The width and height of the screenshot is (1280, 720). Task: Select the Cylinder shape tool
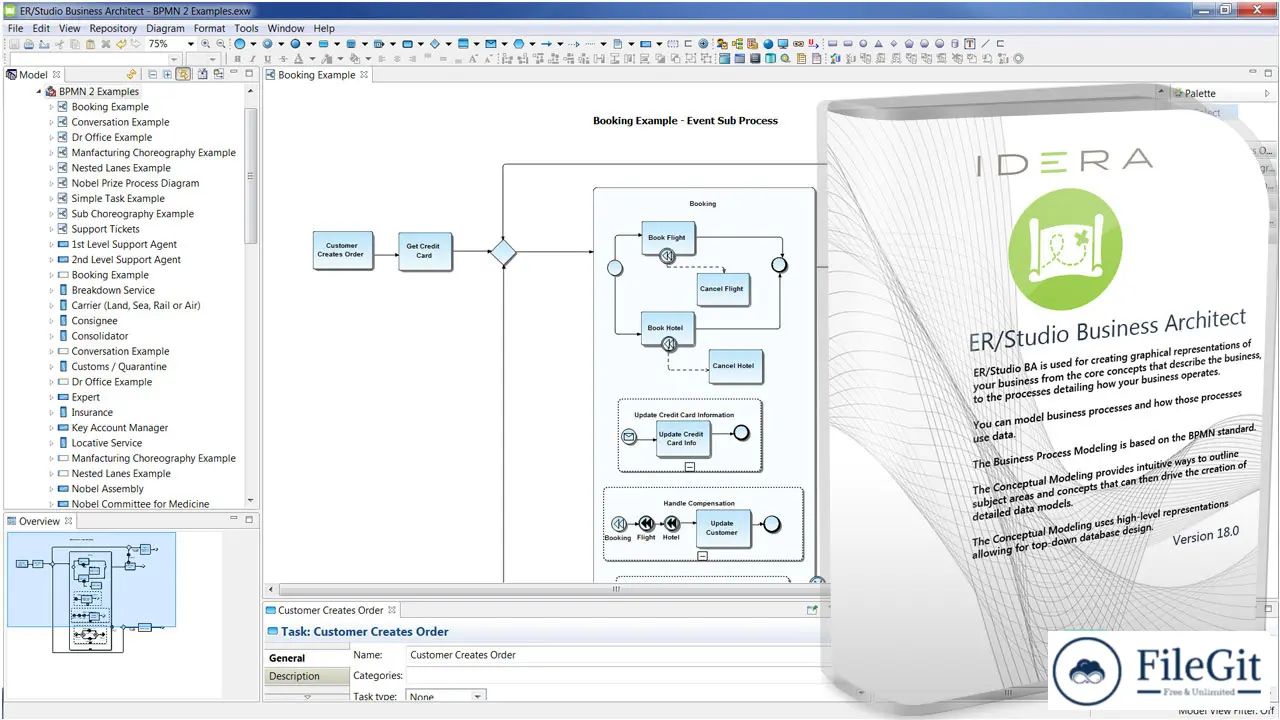[x=954, y=44]
